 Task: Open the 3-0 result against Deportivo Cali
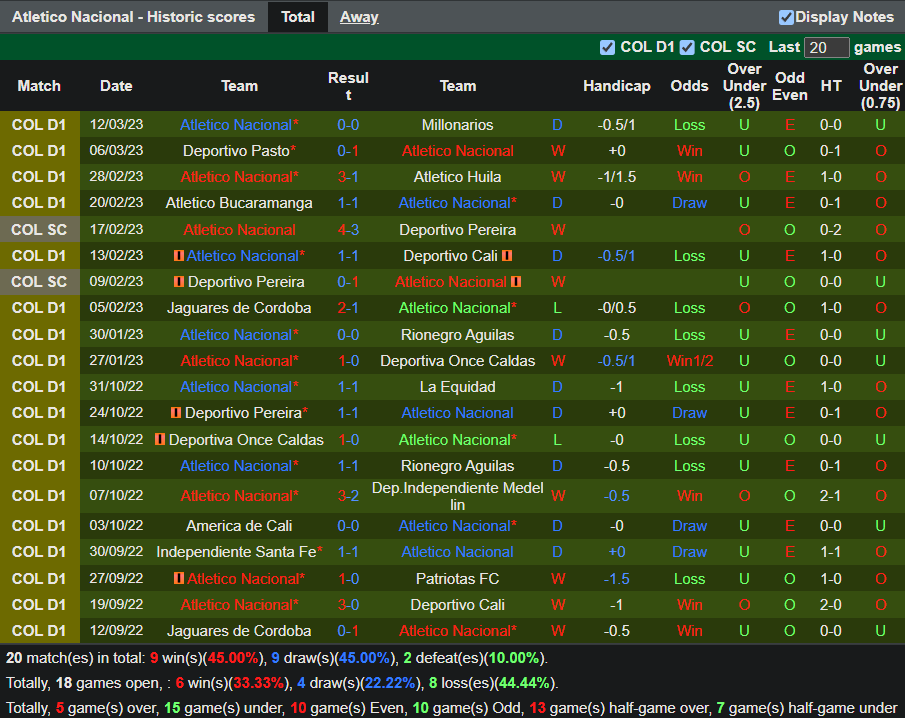click(348, 605)
